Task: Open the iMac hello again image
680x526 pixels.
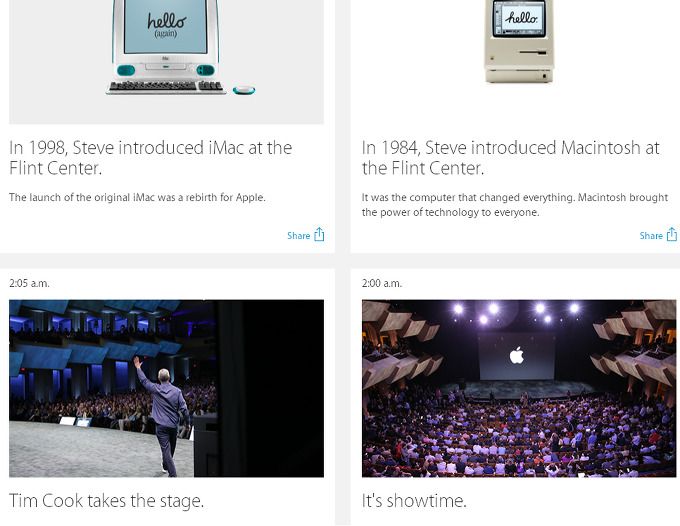Action: point(167,62)
